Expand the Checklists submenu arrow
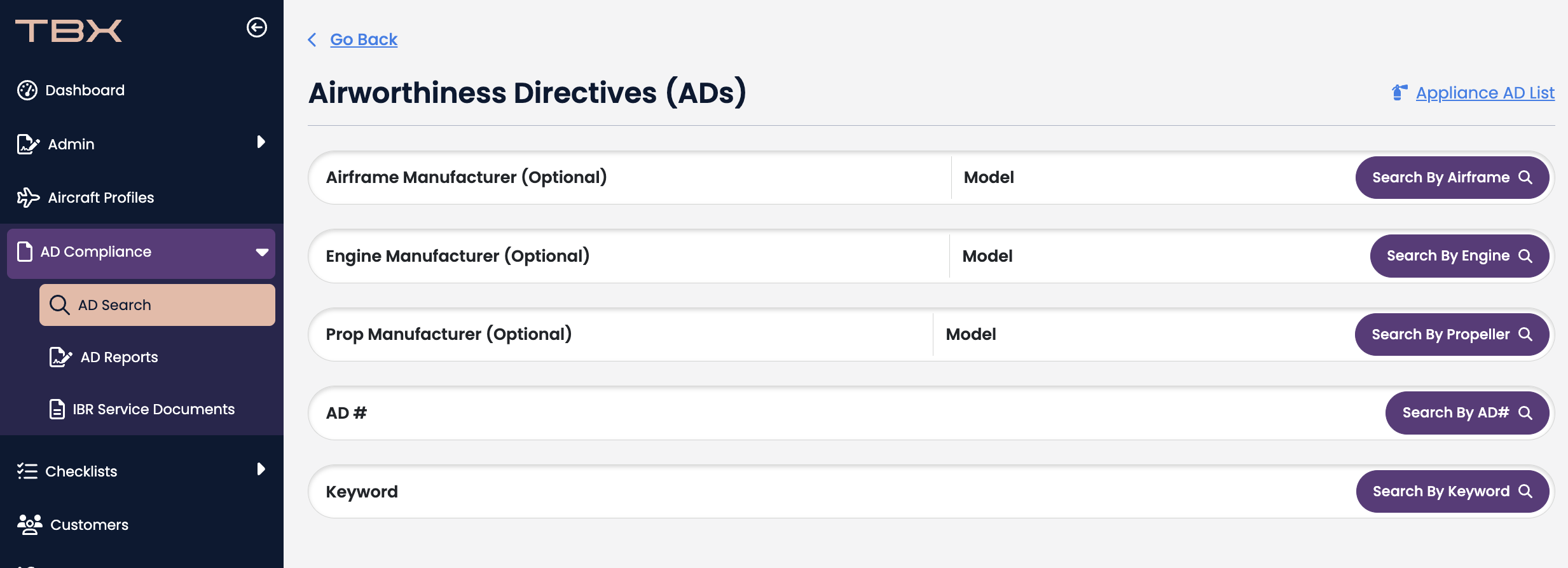1568x568 pixels. (x=261, y=469)
